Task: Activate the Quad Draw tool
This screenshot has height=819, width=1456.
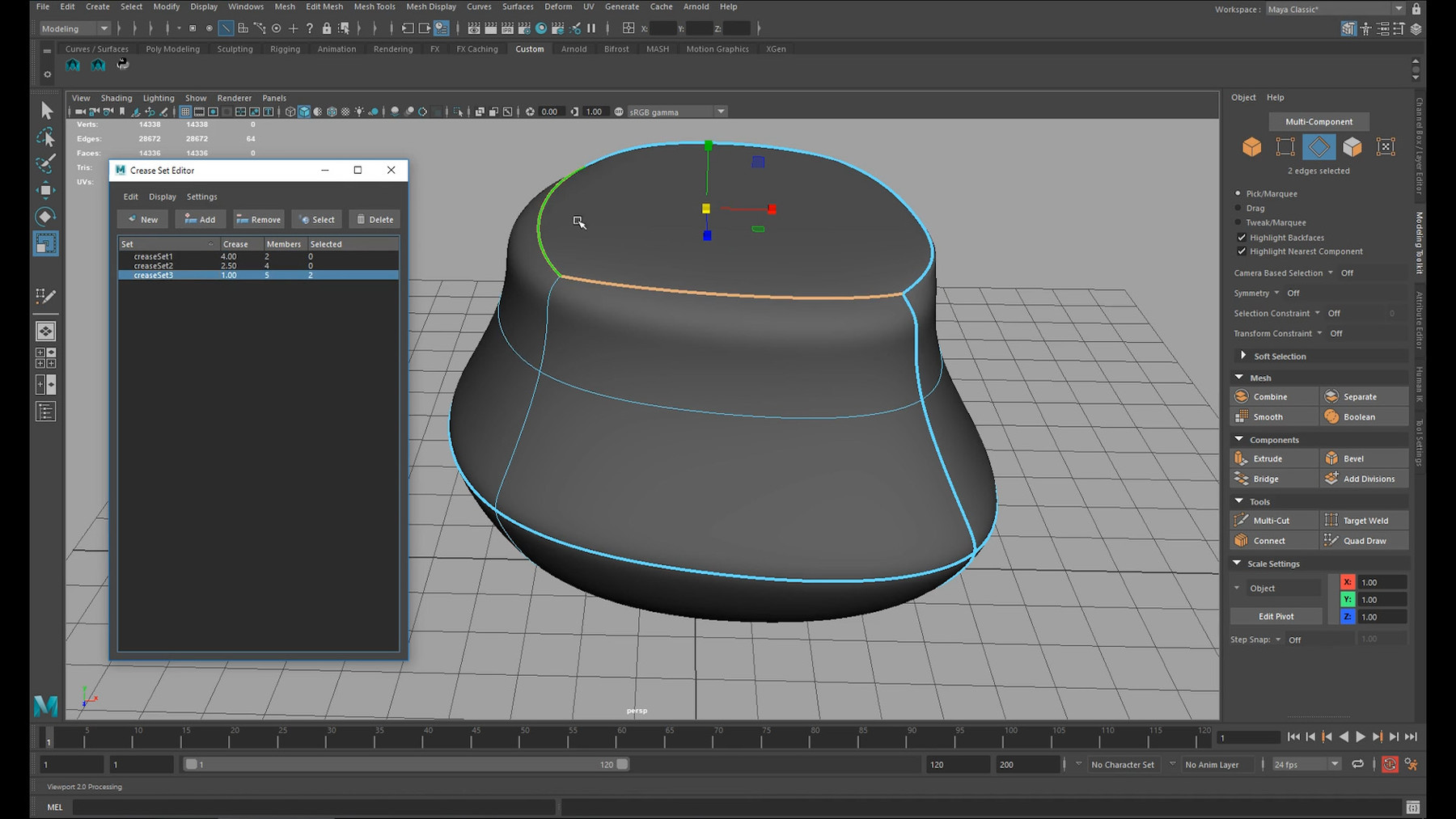Action: (1365, 541)
